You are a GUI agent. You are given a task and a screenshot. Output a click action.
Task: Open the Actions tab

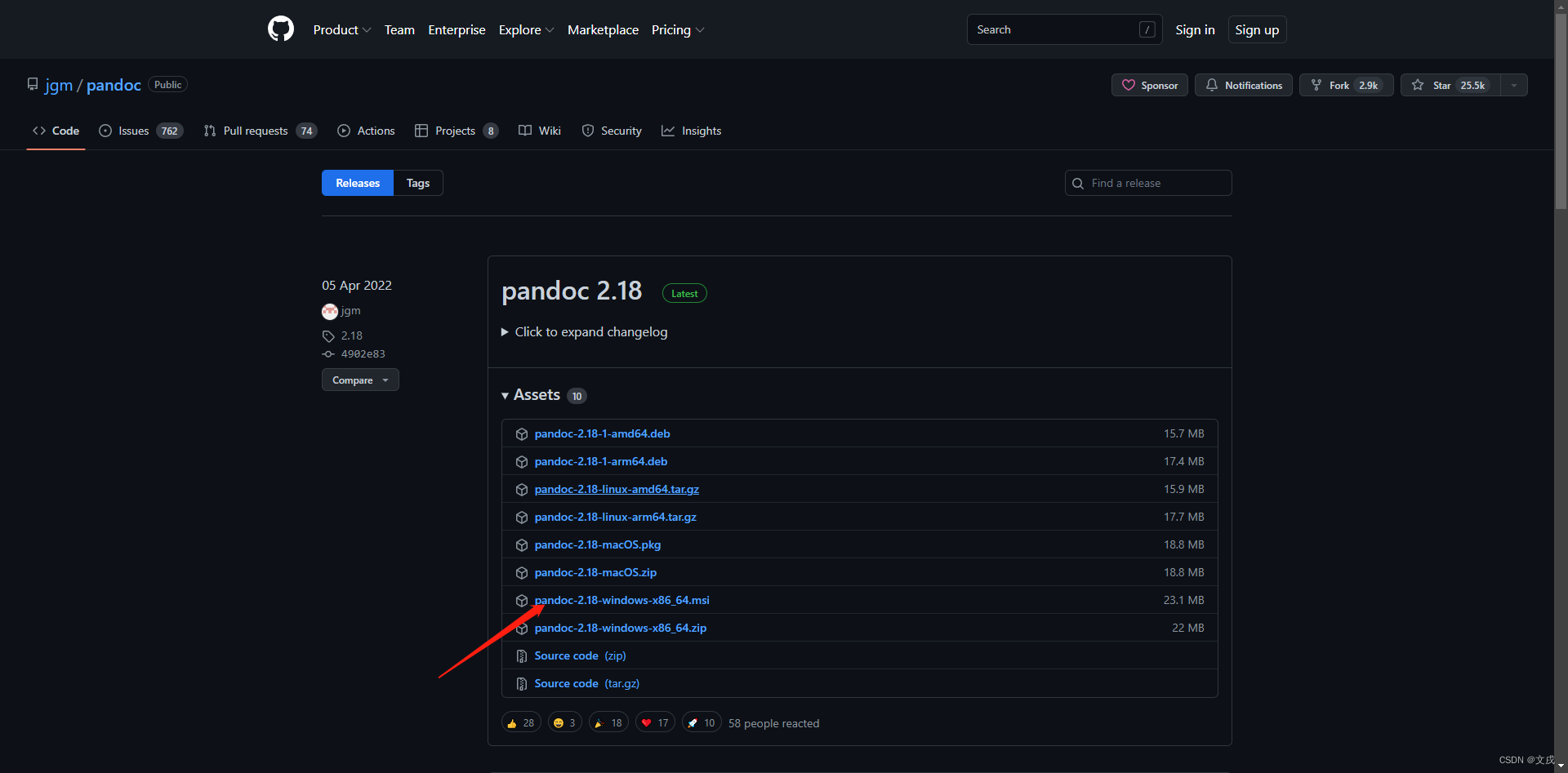click(x=366, y=131)
